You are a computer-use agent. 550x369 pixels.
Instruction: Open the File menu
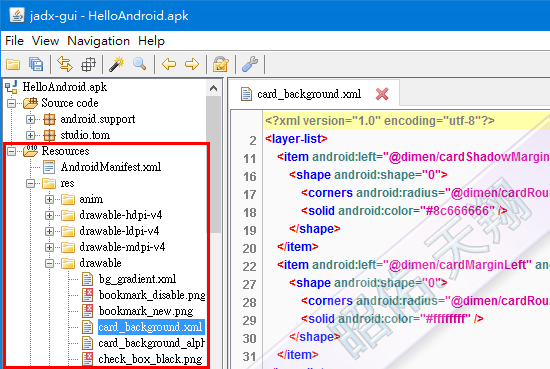point(14,41)
